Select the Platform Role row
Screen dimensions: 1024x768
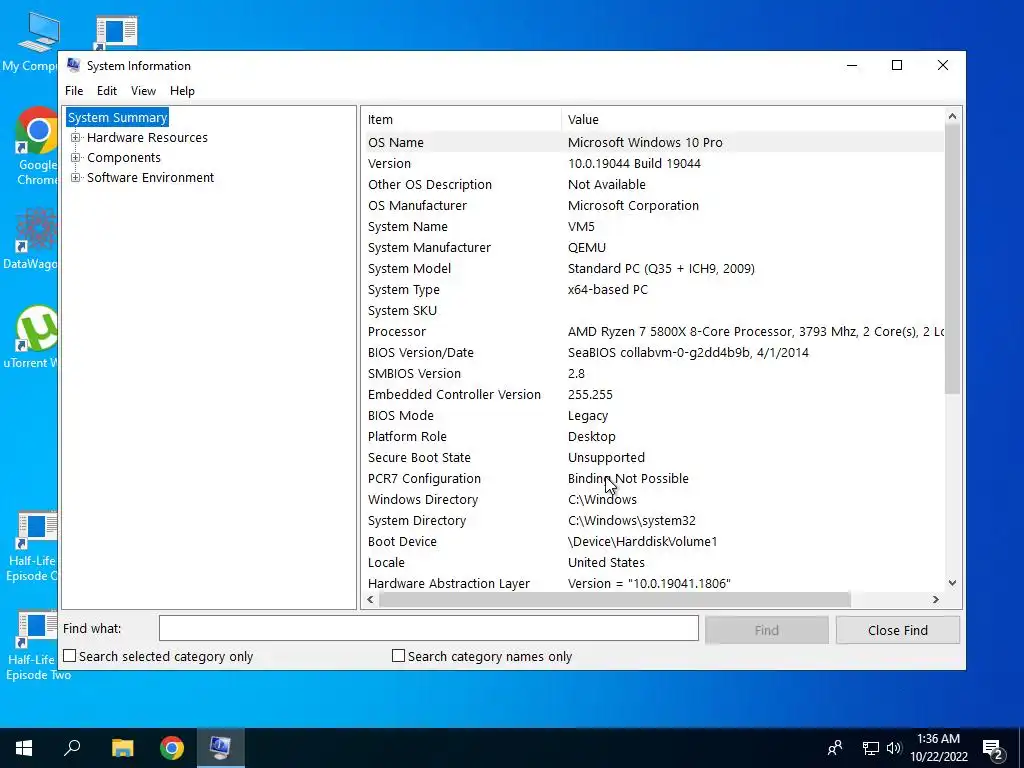tap(653, 436)
